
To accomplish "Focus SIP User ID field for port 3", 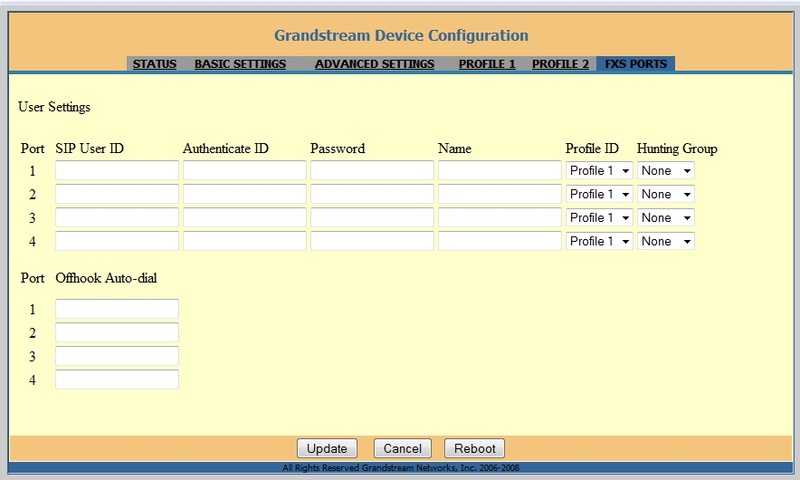I will pos(117,217).
